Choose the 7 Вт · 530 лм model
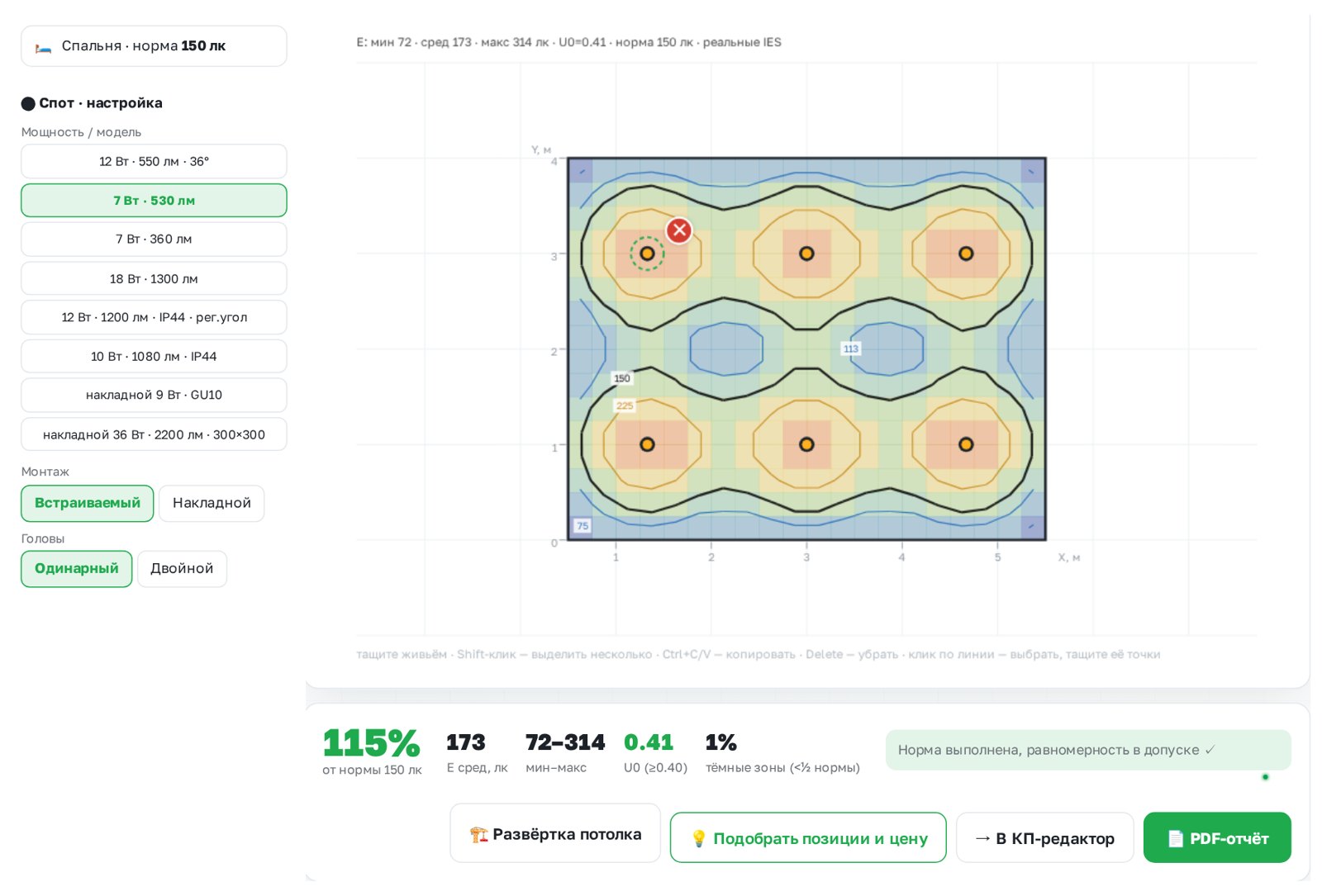1322x896 pixels. [154, 200]
